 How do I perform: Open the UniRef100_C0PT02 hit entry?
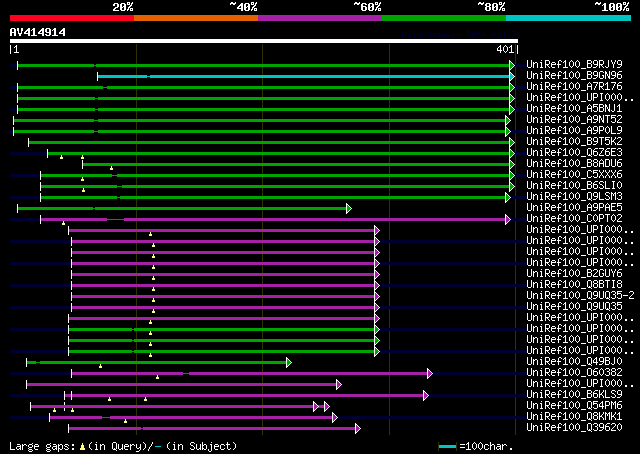tap(575, 218)
